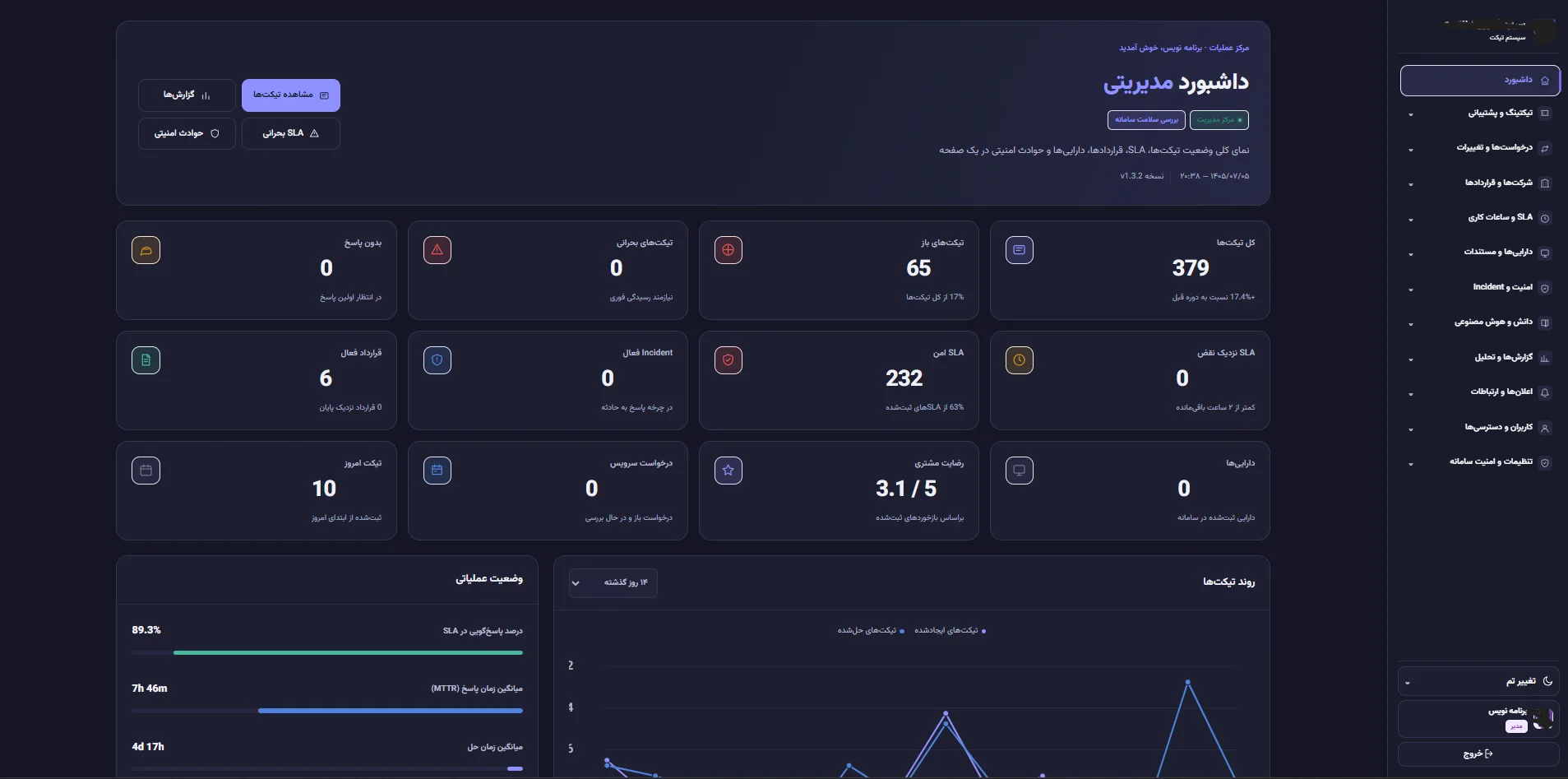The image size is (1568, 779).
Task: Click the active Incident shield icon
Action: [437, 360]
